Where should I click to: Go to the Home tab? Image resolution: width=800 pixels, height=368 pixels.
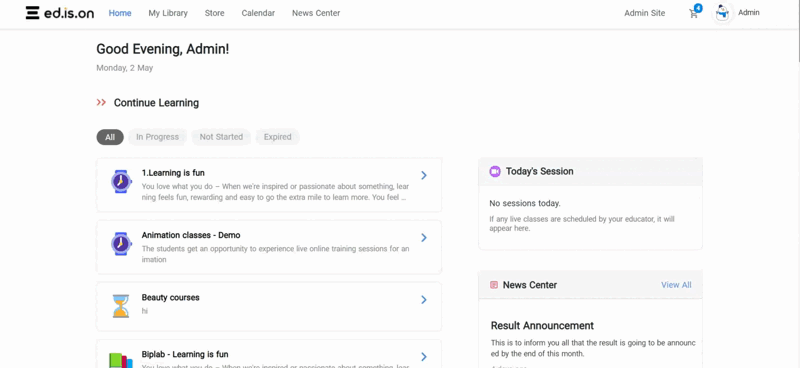tap(120, 13)
